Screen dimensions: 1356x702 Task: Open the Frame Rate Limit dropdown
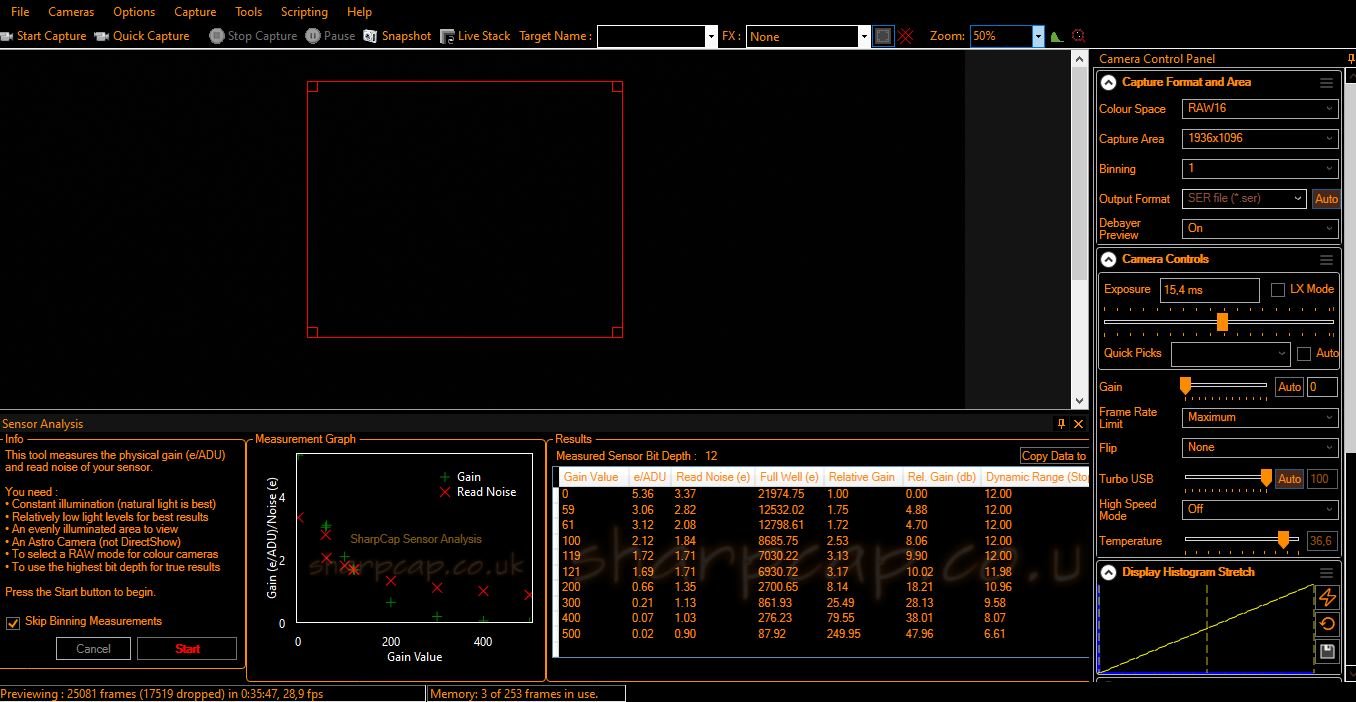(1260, 418)
